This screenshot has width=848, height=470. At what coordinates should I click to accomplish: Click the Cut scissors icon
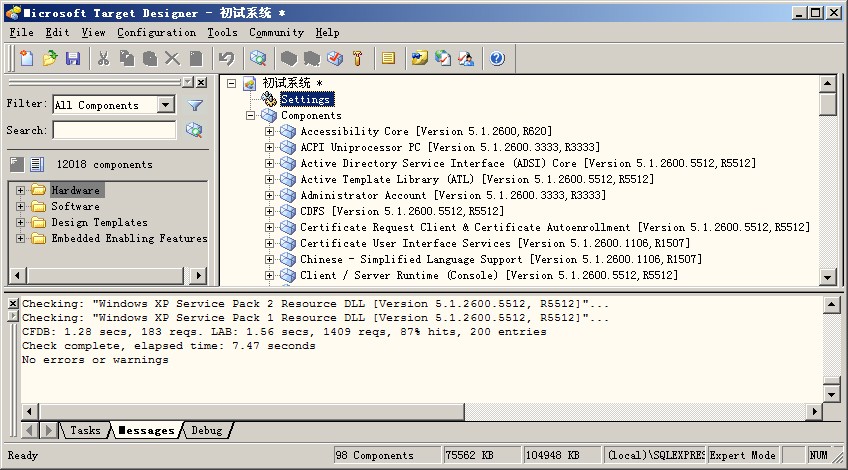tap(103, 58)
